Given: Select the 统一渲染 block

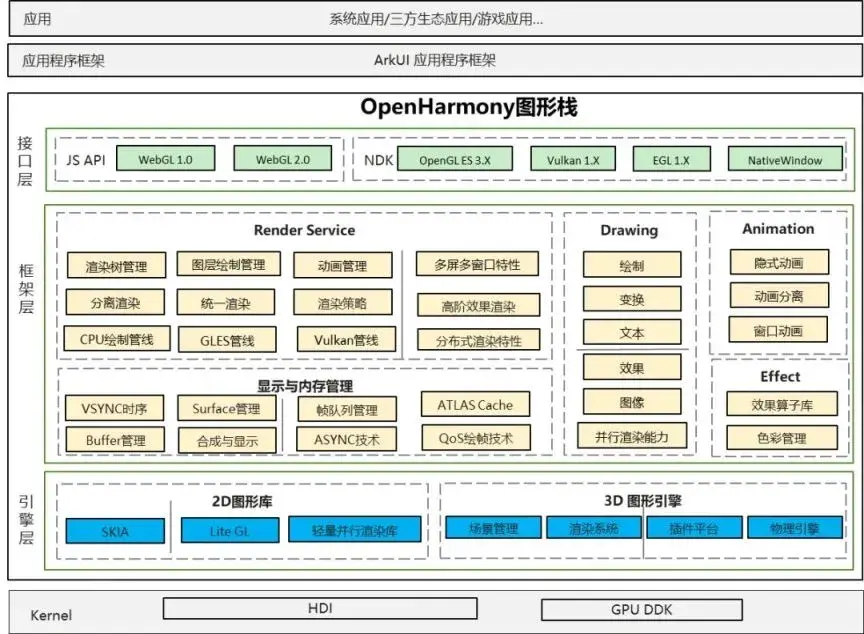Looking at the screenshot, I should coord(225,302).
